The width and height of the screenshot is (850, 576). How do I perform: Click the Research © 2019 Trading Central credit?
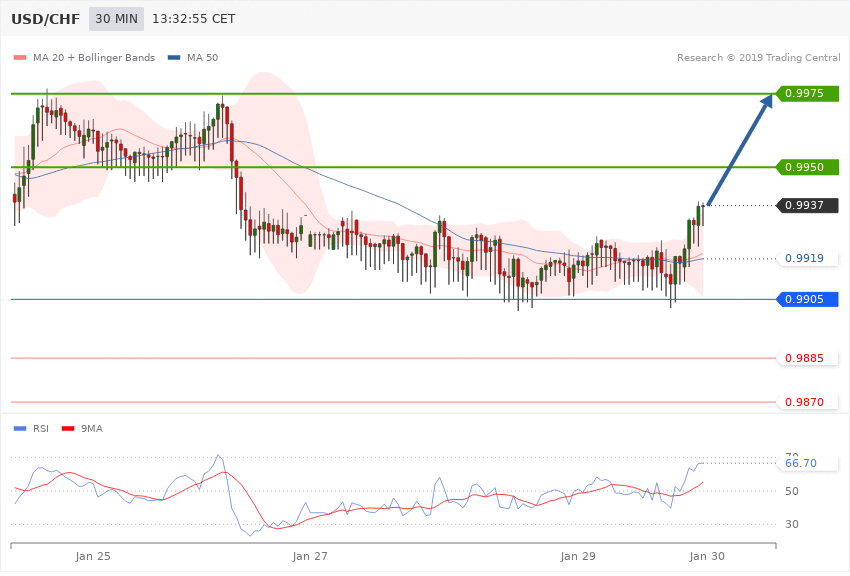point(758,57)
